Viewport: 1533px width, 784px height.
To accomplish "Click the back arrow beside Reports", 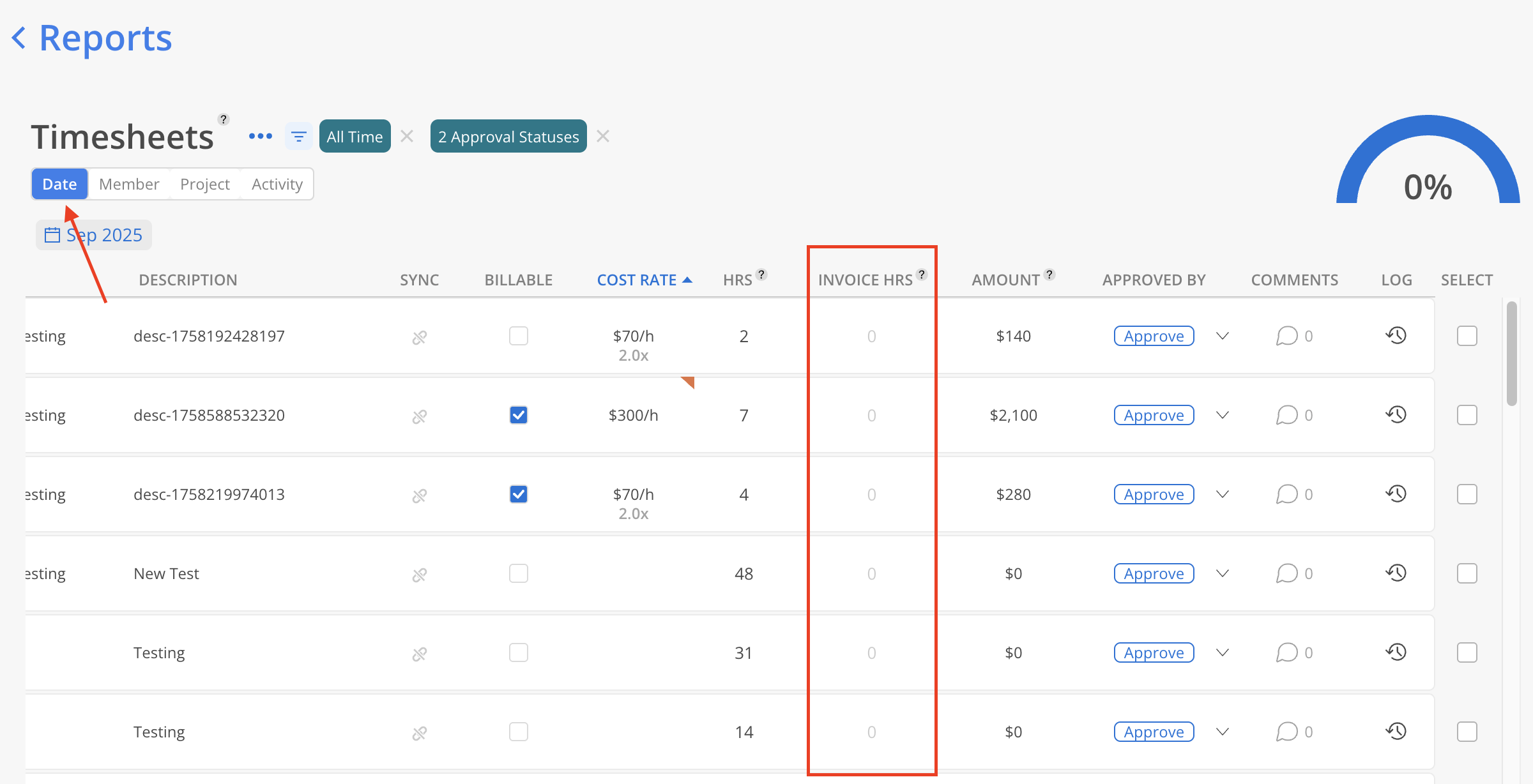I will (x=19, y=38).
